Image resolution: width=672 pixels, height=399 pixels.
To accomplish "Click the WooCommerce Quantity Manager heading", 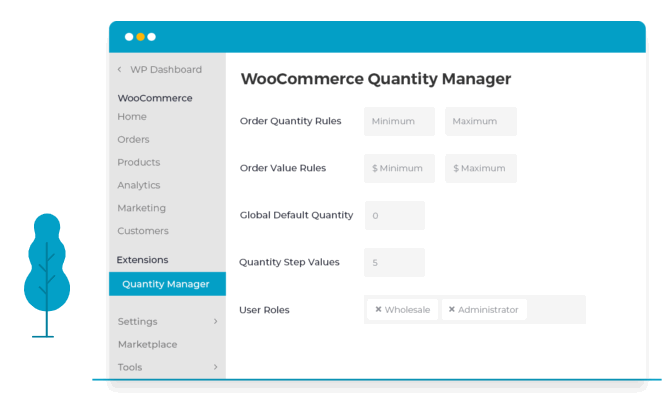I will [376, 79].
